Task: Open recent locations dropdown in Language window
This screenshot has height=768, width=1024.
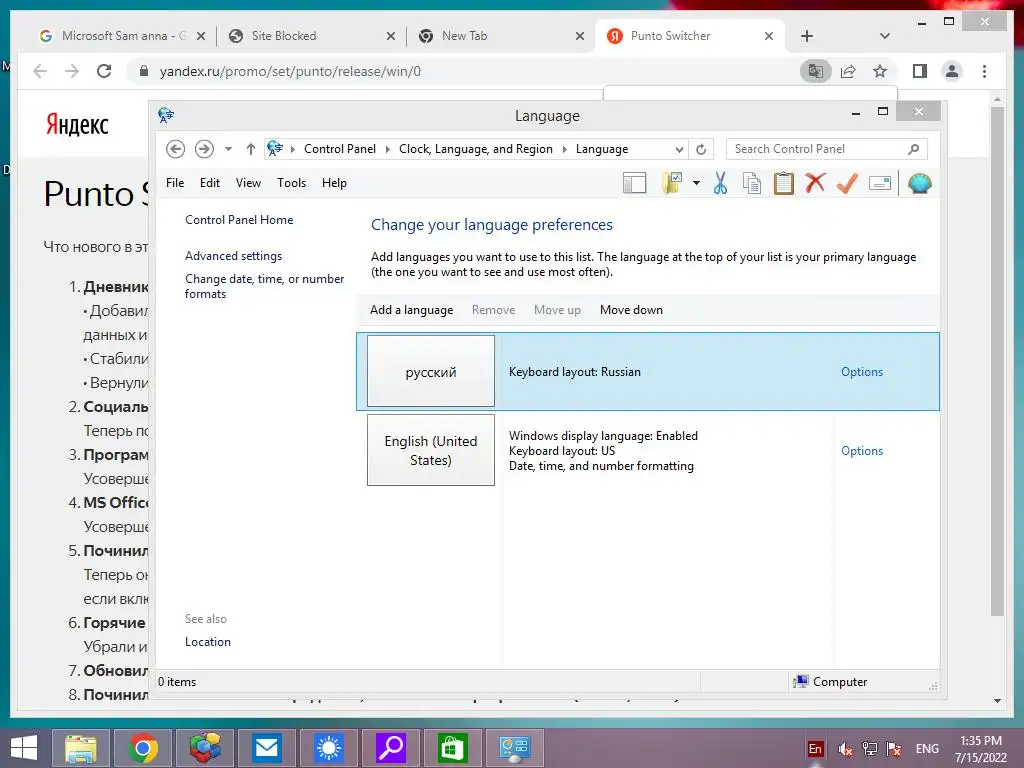Action: point(228,149)
